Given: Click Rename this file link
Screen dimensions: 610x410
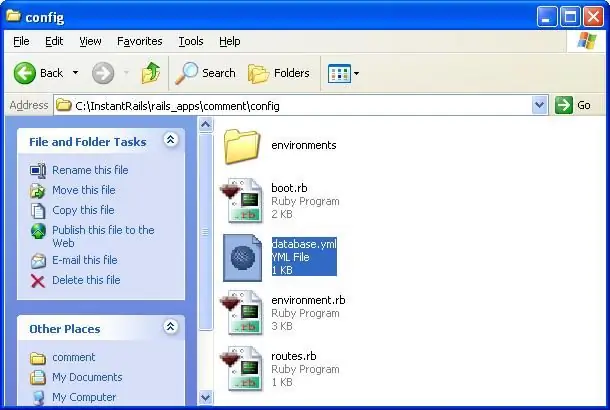Looking at the screenshot, I should [x=90, y=170].
